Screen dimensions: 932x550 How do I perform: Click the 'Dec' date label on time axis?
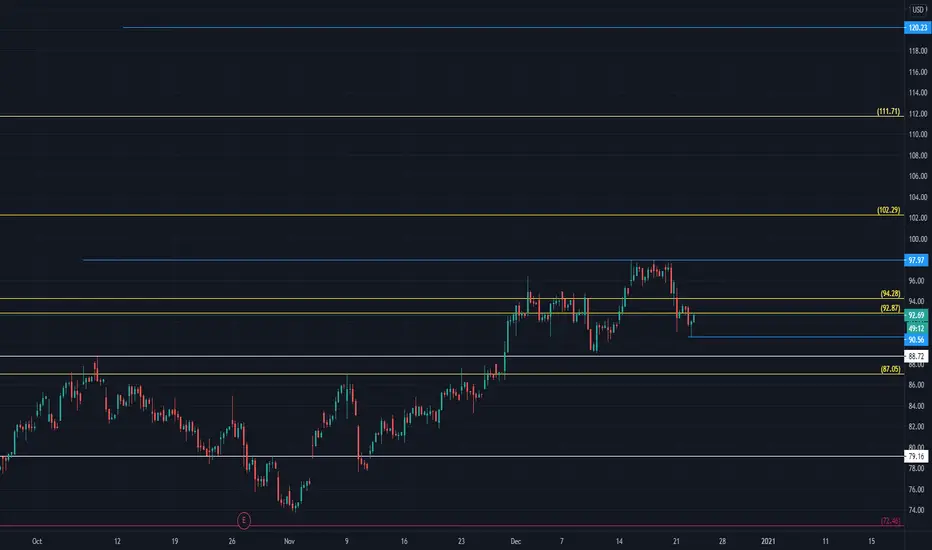tap(515, 541)
